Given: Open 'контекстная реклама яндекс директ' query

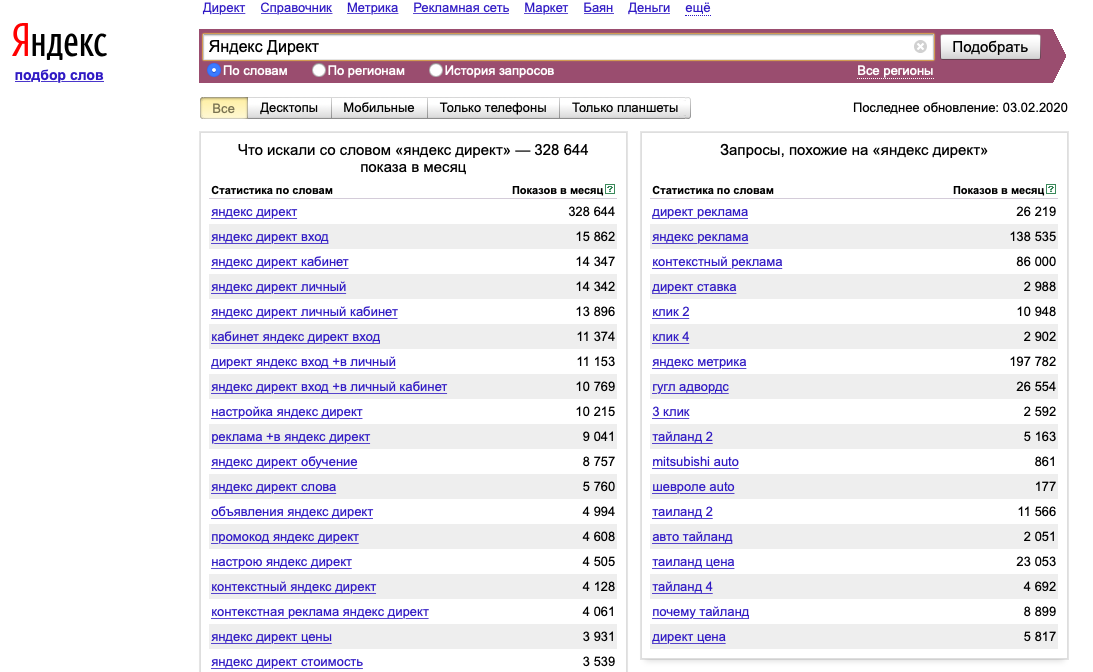Looking at the screenshot, I should 320,612.
